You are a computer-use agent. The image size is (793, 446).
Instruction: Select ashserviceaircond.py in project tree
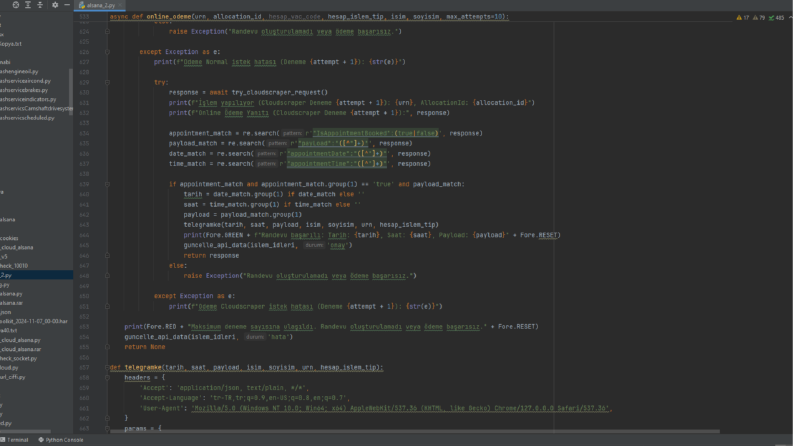25,81
